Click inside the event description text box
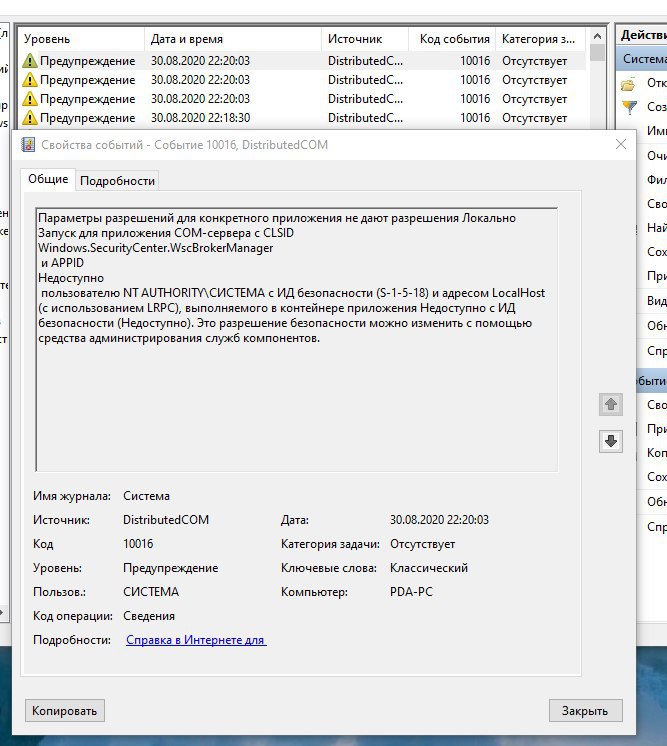Viewport: 667px width, 746px height. [297, 339]
